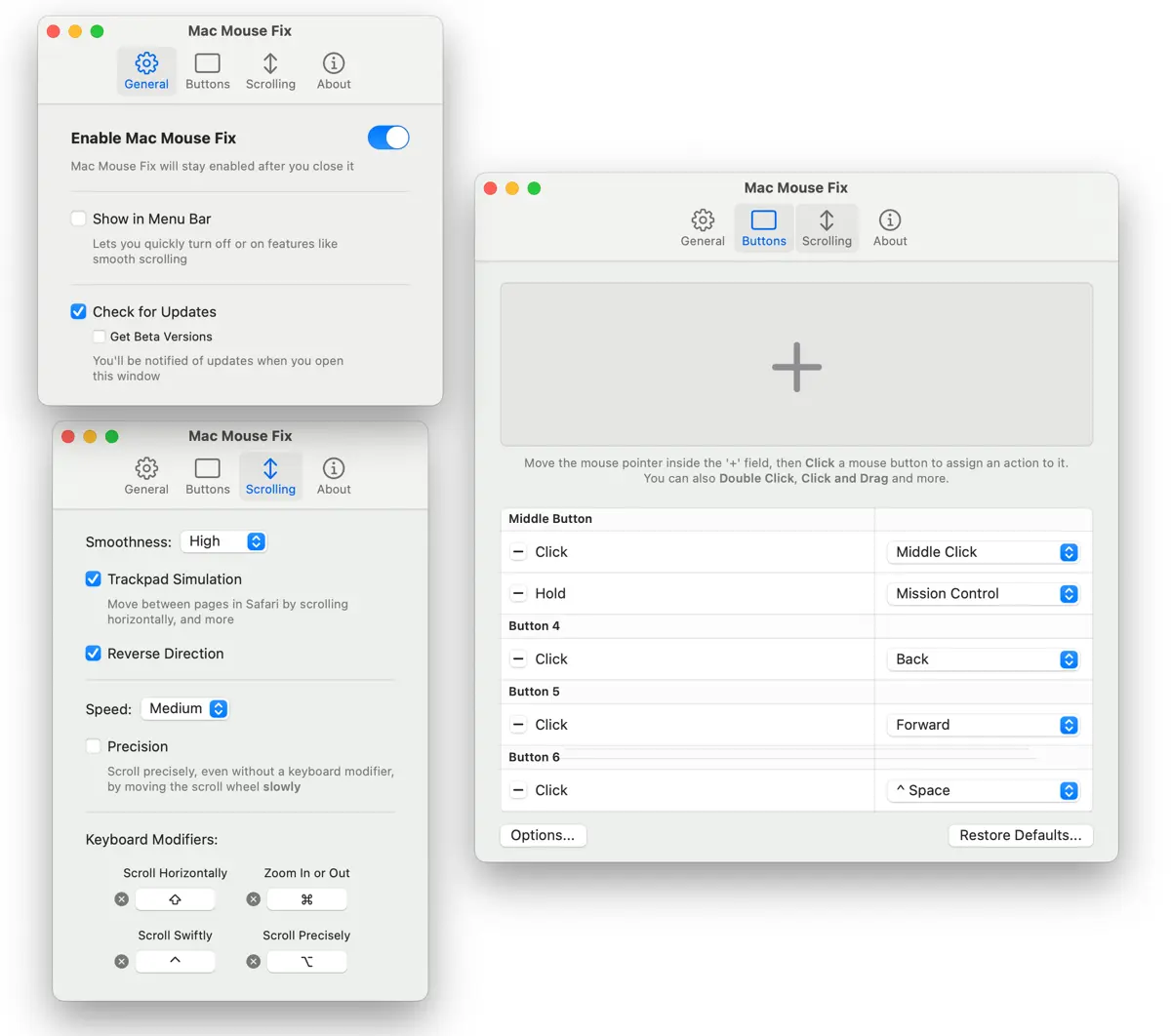Uncheck Reverse Direction for scrolling
Image resolution: width=1171 pixels, height=1036 pixels.
94,654
